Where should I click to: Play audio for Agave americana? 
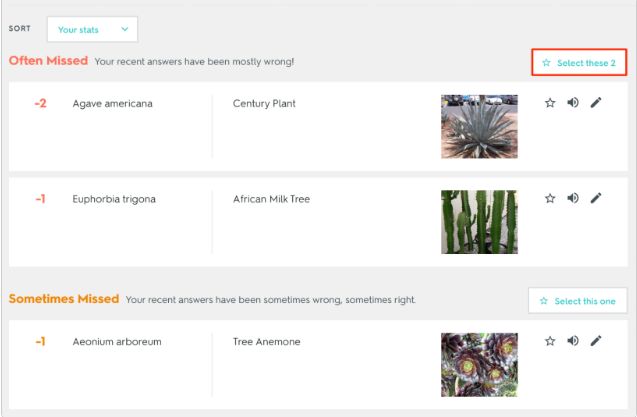tap(573, 102)
